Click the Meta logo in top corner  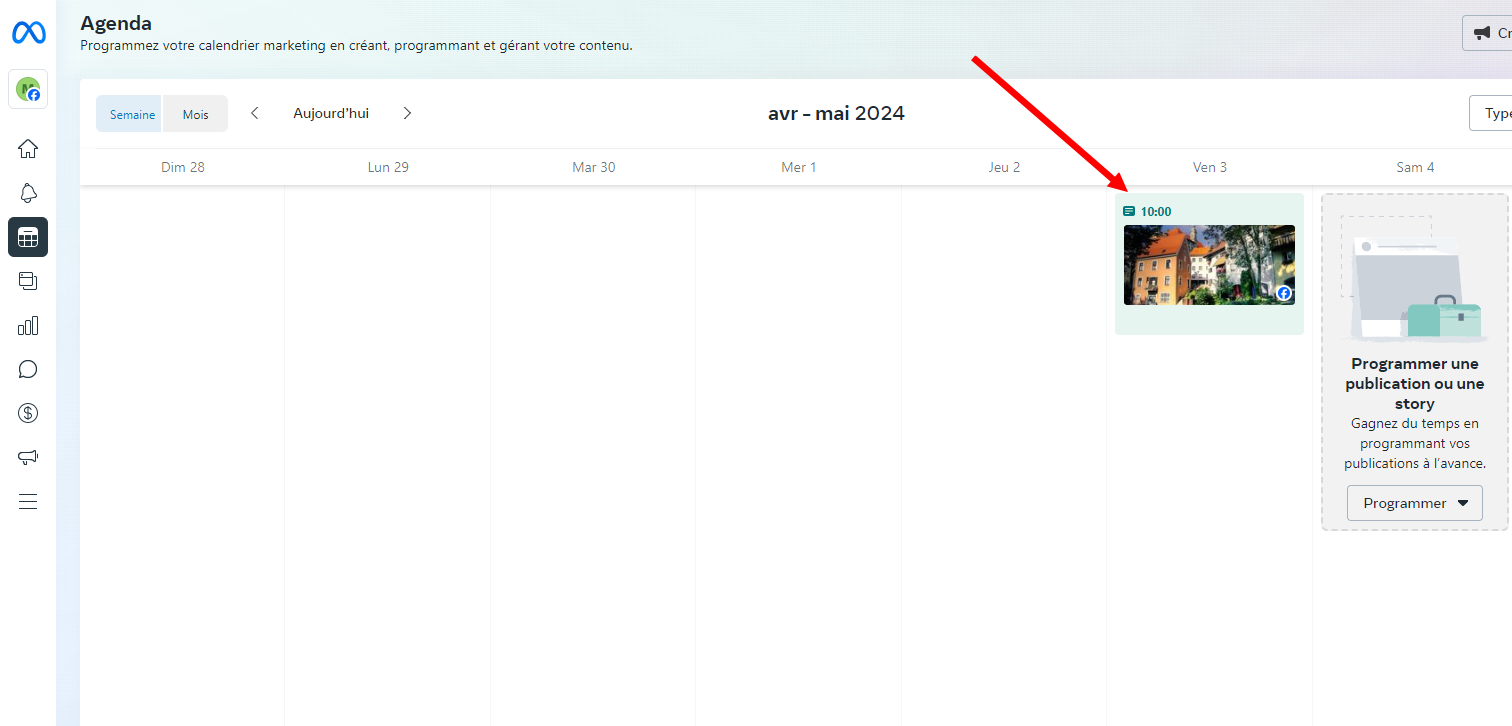(x=27, y=32)
